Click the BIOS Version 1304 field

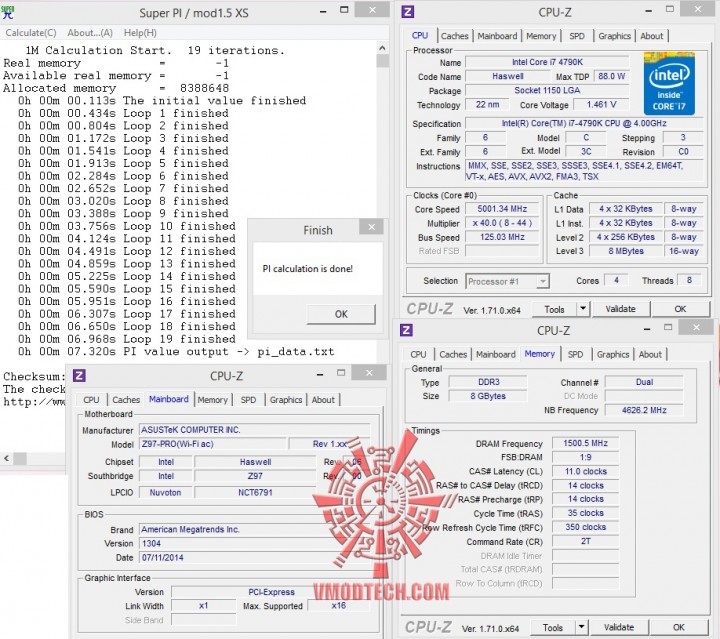click(255, 544)
